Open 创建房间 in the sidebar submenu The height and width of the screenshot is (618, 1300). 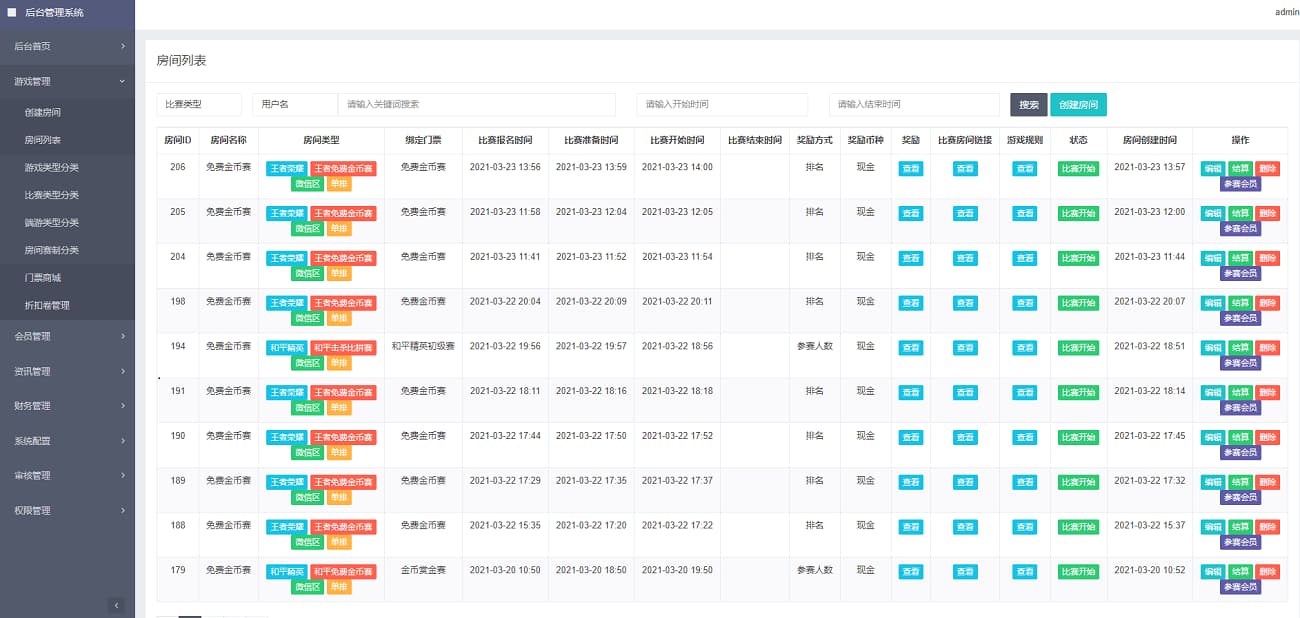coord(43,113)
